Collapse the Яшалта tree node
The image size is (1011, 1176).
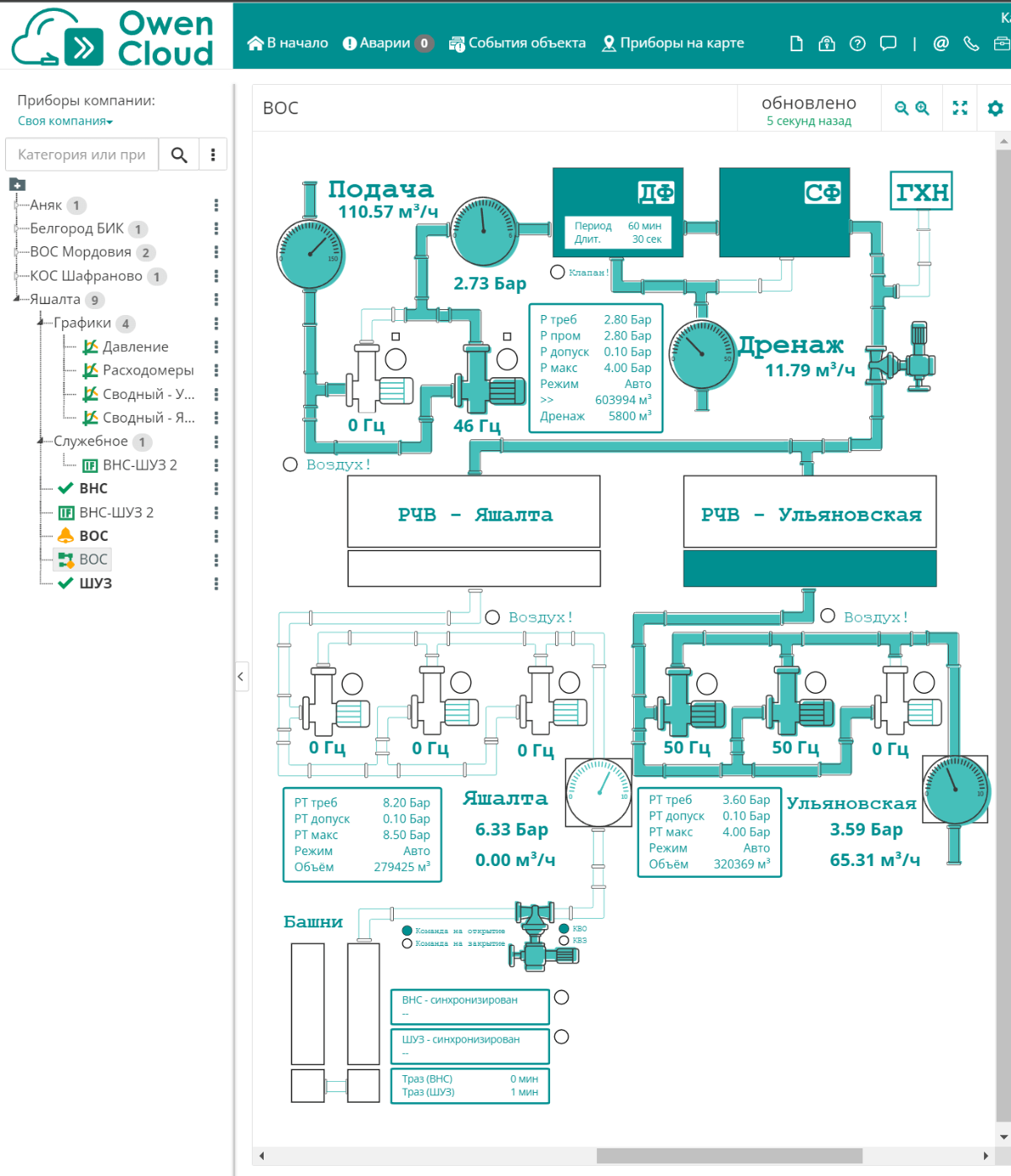pos(16,299)
